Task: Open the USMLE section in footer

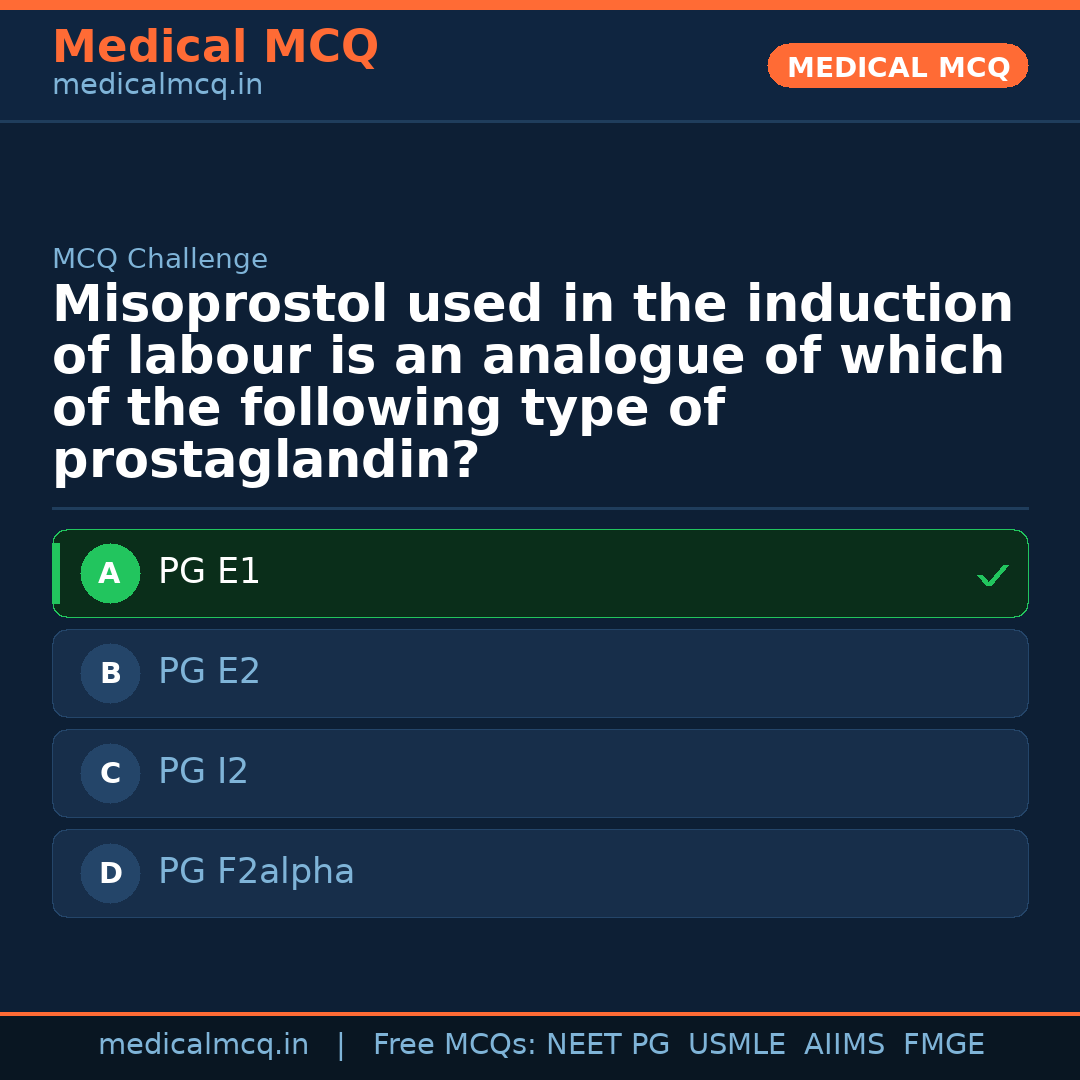Action: 737,1044
